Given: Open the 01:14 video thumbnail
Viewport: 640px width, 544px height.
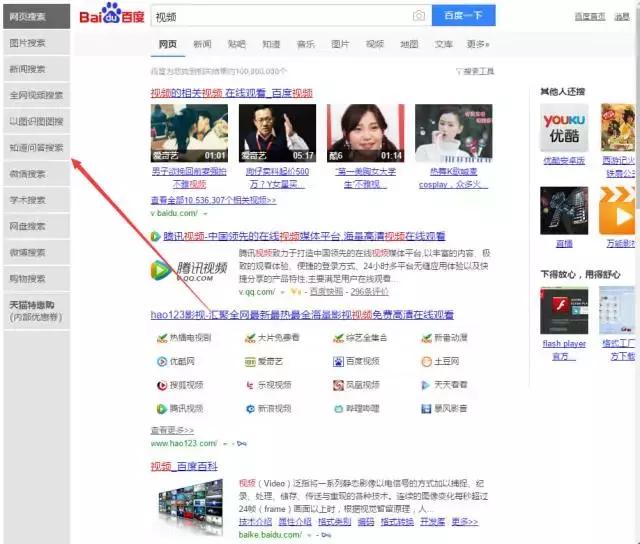Looking at the screenshot, I should pyautogui.click(x=366, y=133).
